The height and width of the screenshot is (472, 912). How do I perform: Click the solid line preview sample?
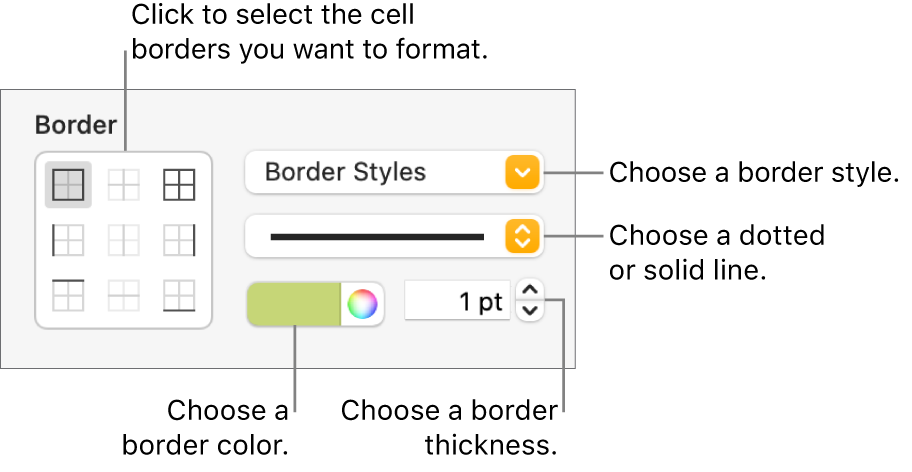point(376,236)
